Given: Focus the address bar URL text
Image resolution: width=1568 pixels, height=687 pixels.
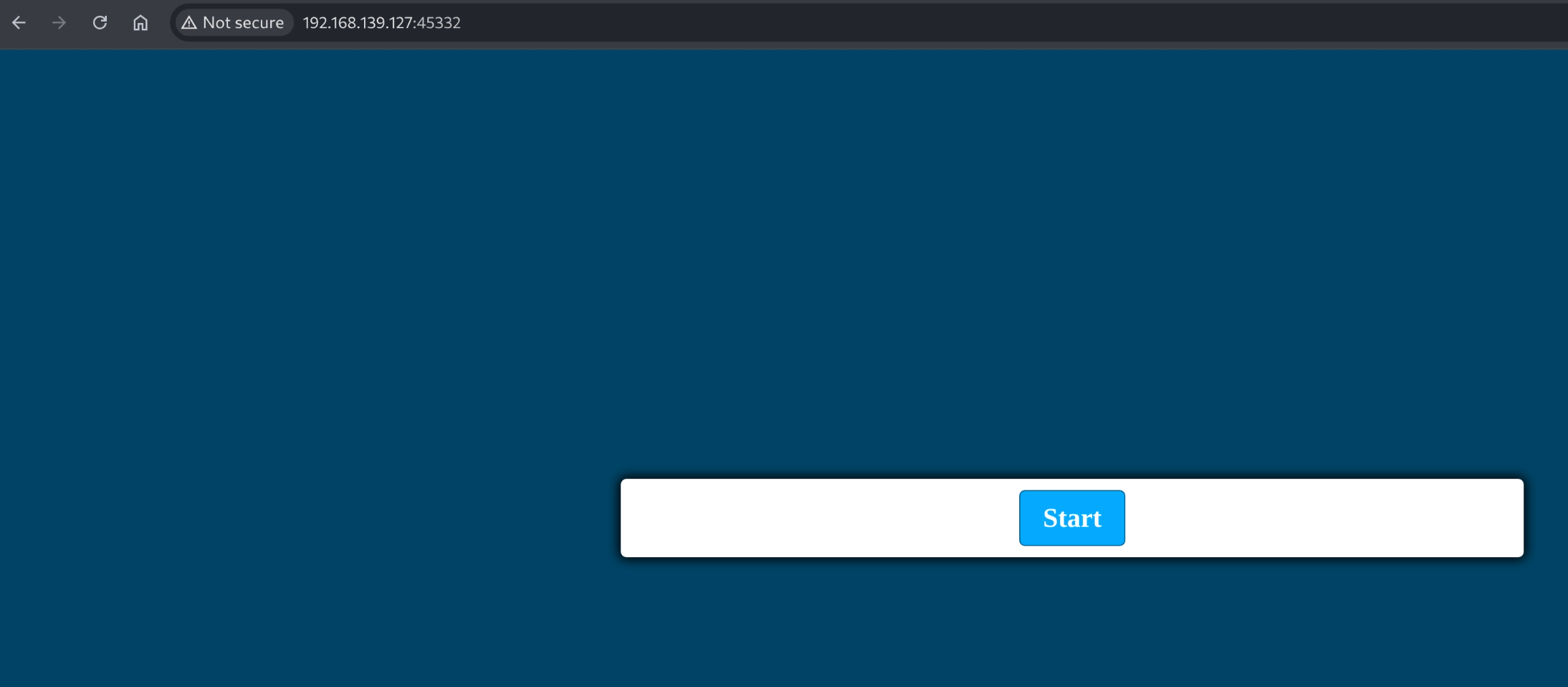Looking at the screenshot, I should pos(381,23).
